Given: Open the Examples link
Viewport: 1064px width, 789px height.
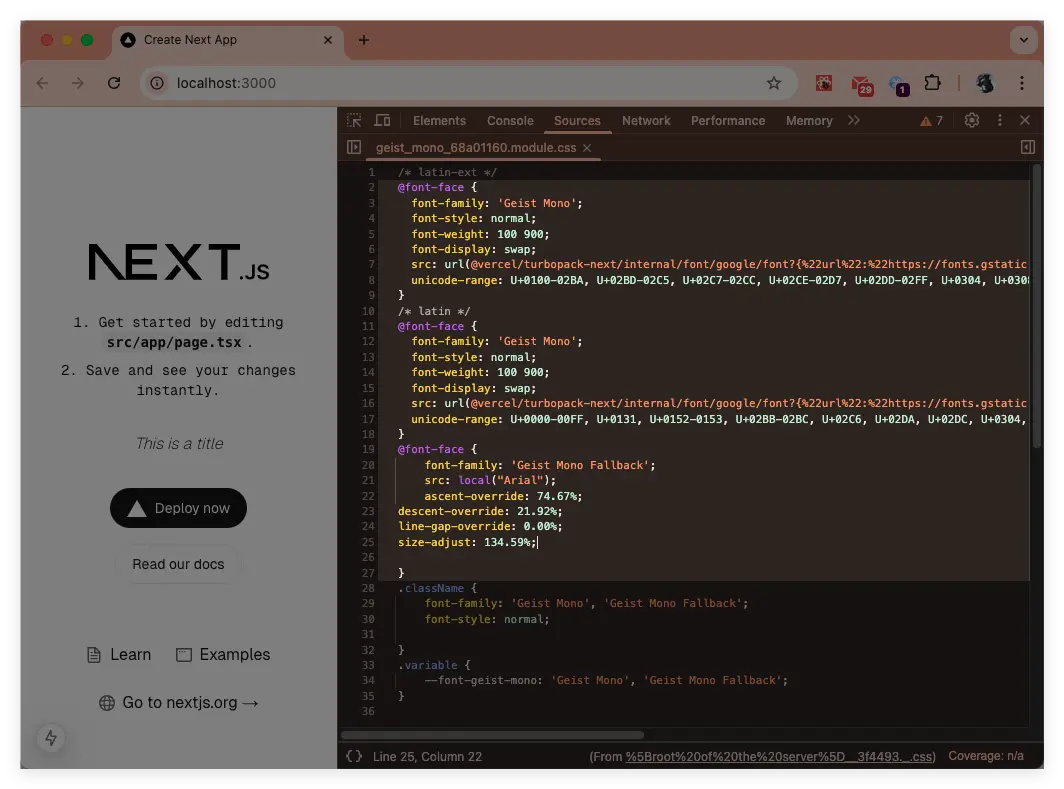Looking at the screenshot, I should (x=223, y=655).
